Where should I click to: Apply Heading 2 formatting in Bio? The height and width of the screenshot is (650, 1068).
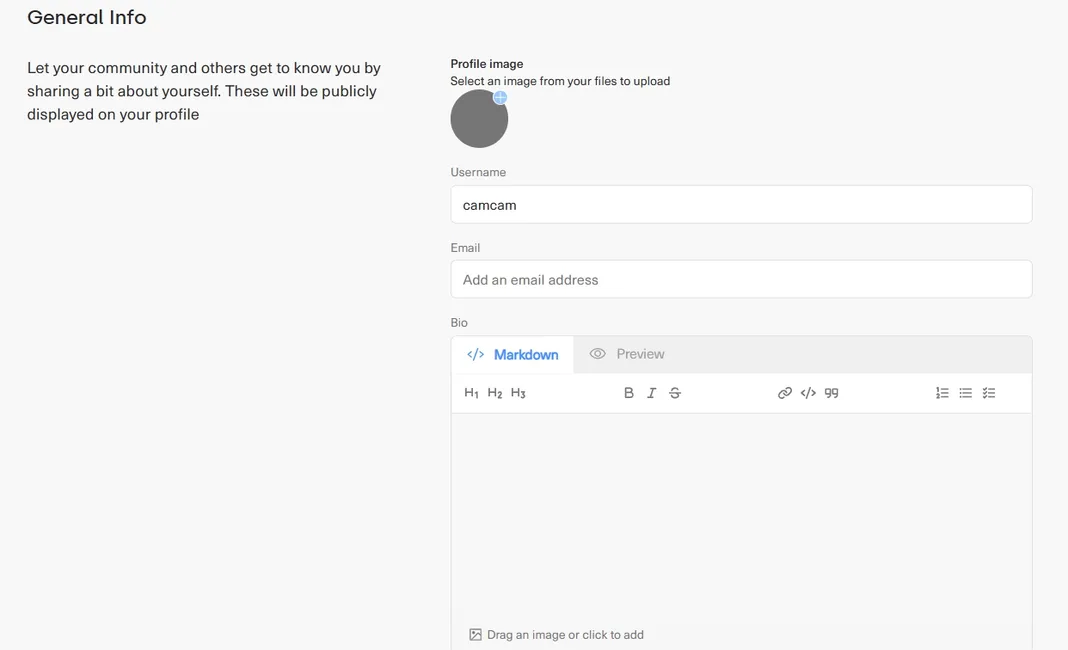[495, 393]
